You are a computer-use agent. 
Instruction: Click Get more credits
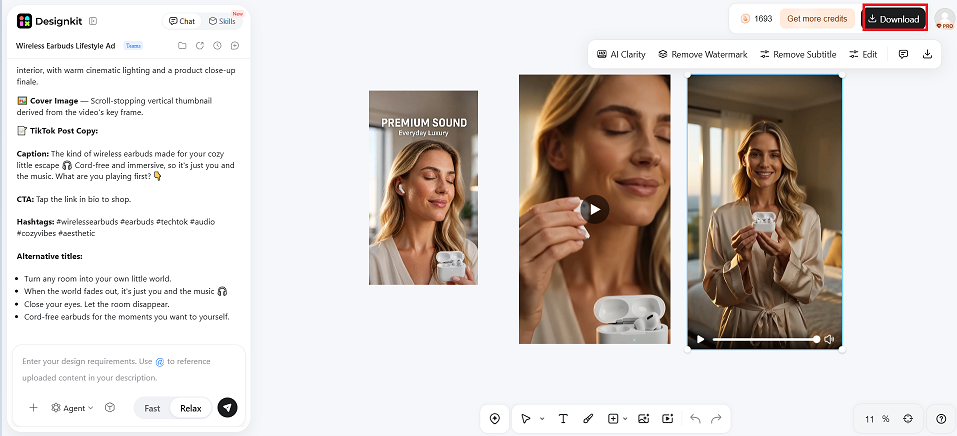(x=817, y=19)
